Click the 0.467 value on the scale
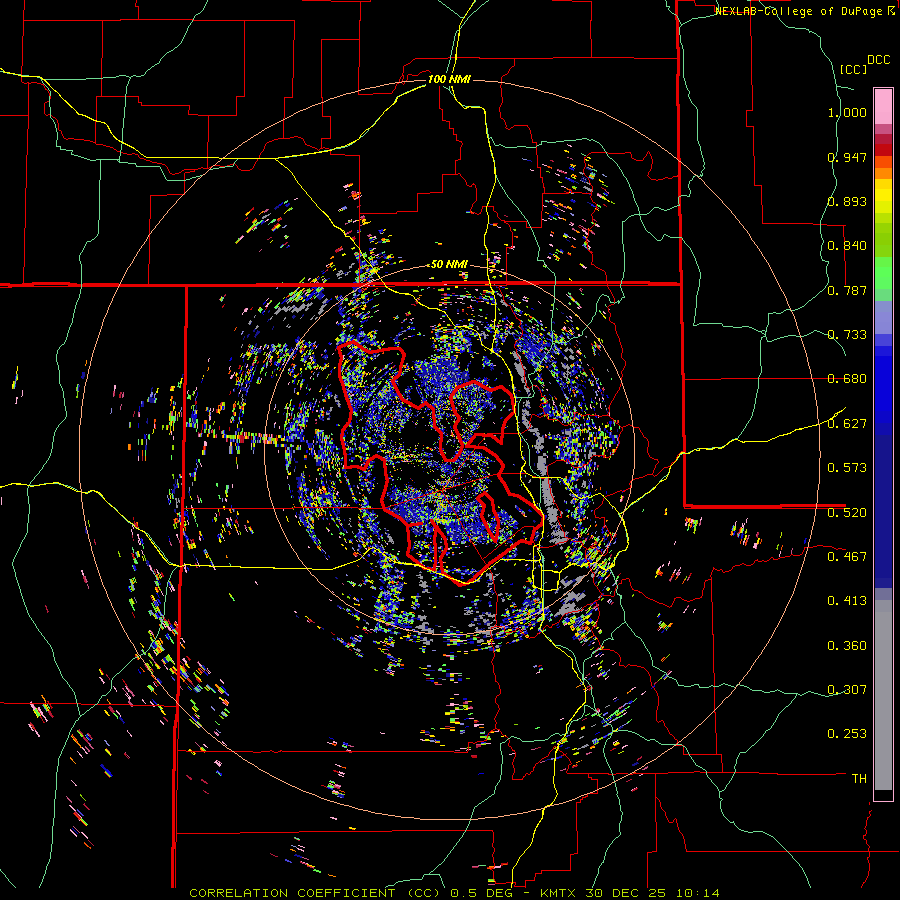This screenshot has width=900, height=900. point(847,557)
